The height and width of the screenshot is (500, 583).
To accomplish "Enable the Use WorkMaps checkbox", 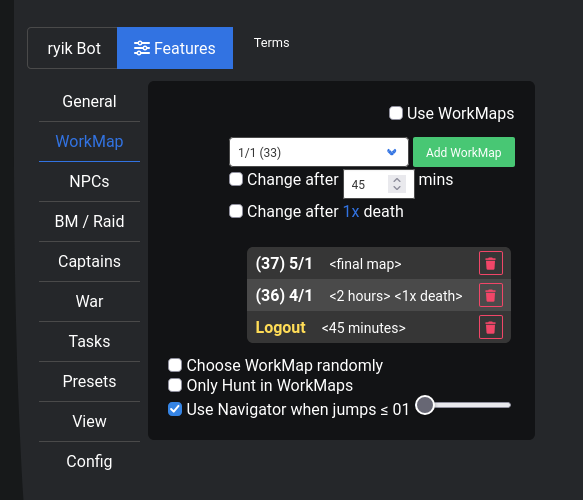I will [396, 113].
